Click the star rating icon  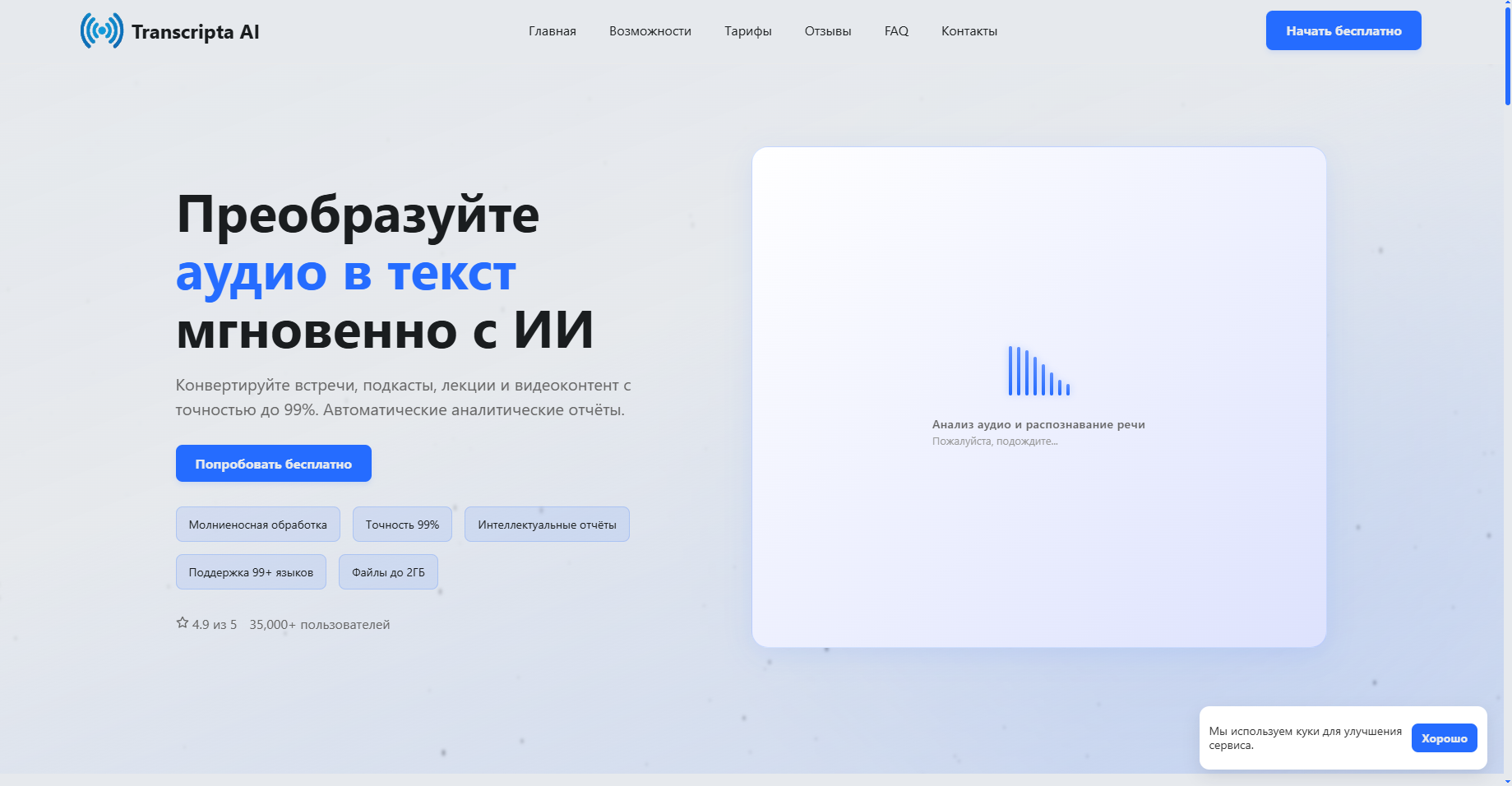tap(181, 623)
